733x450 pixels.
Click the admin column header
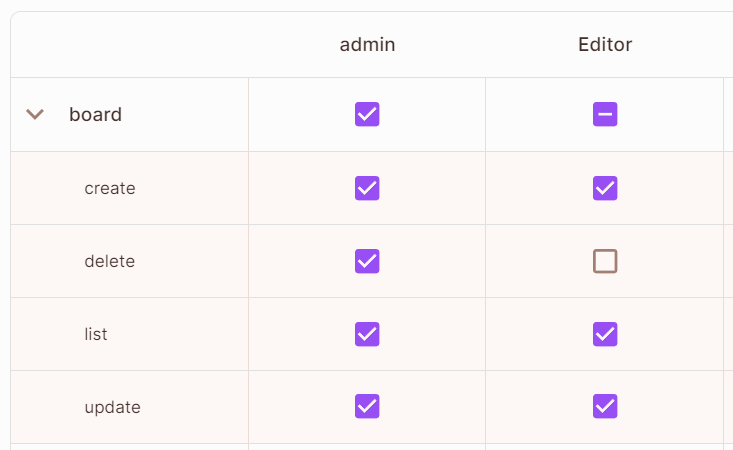pyautogui.click(x=367, y=45)
